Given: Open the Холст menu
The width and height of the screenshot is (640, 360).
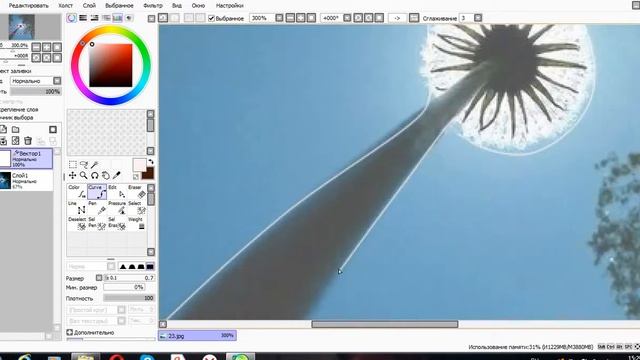Looking at the screenshot, I should coord(65,6).
